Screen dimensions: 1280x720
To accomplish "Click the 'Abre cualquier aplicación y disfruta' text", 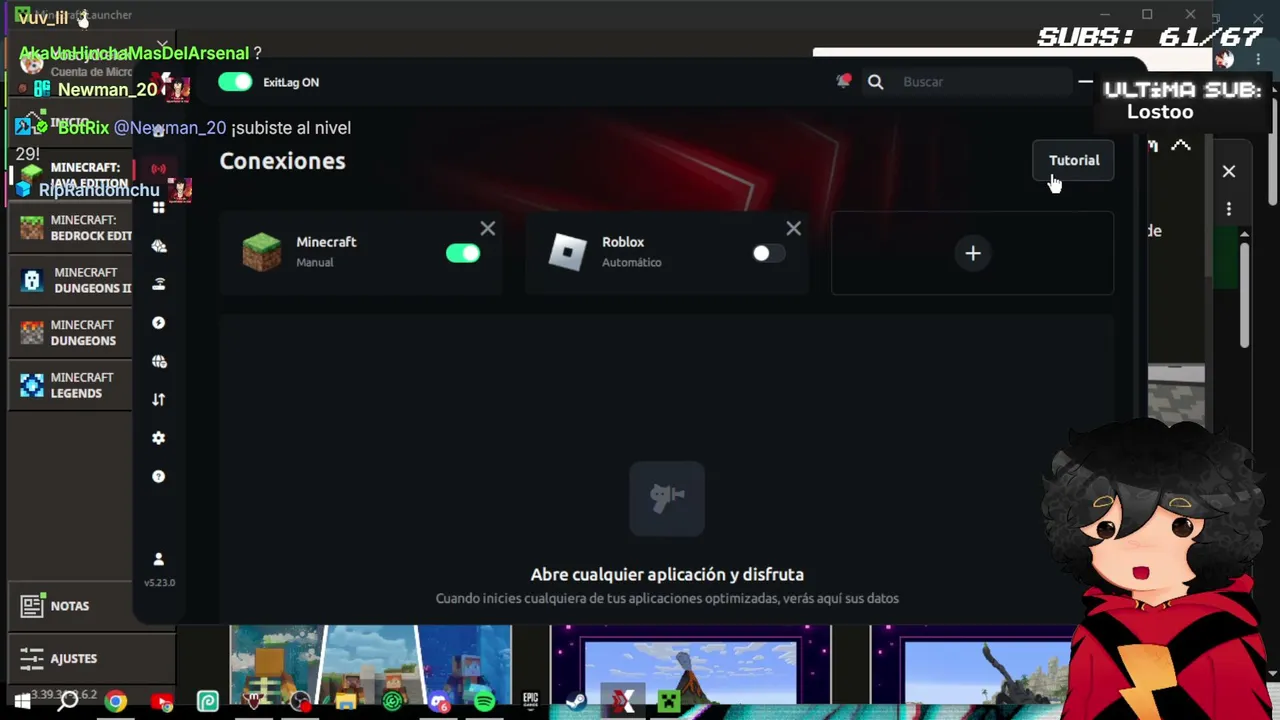I will (667, 575).
